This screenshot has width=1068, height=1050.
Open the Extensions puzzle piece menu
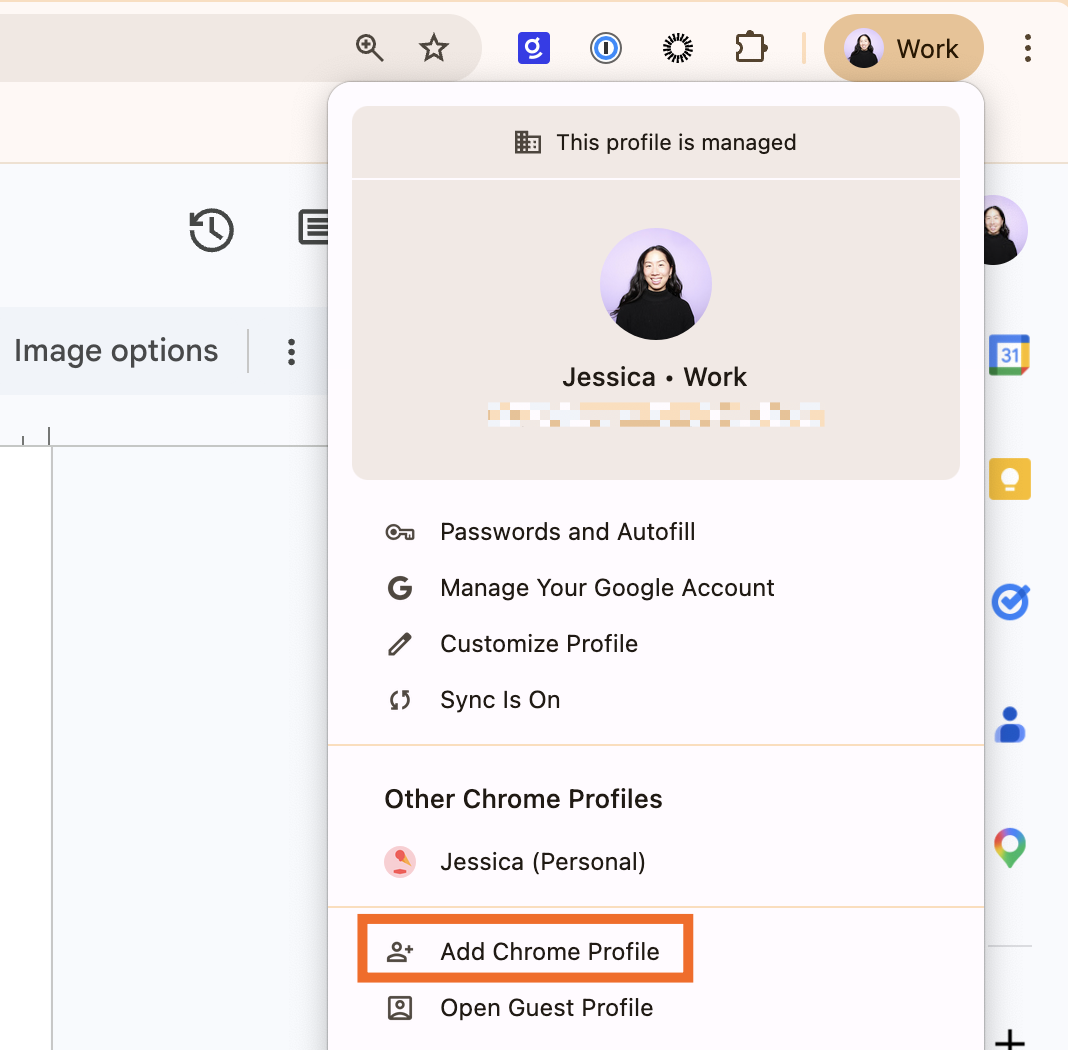pos(749,47)
